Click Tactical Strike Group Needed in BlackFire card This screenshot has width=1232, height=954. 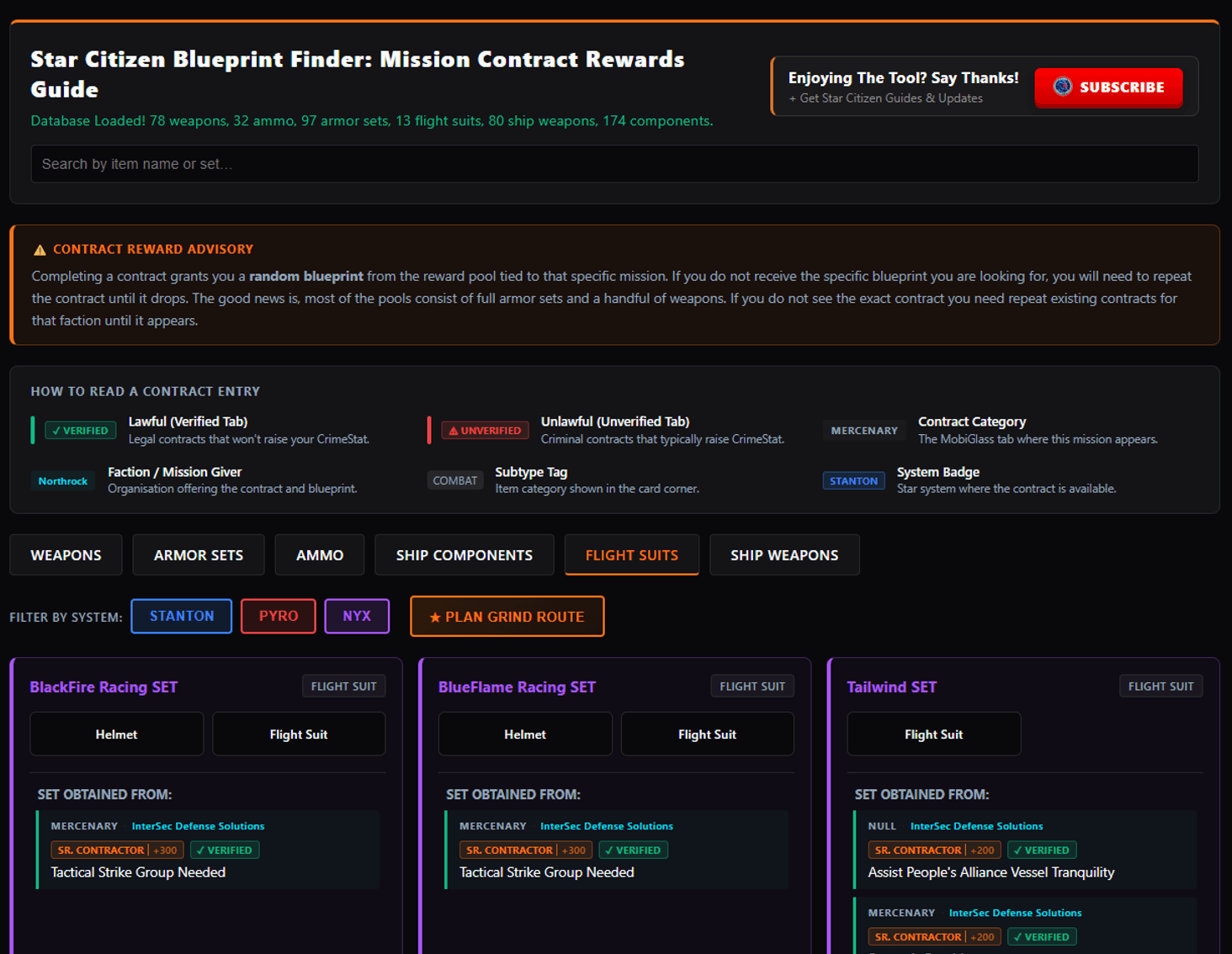point(138,872)
